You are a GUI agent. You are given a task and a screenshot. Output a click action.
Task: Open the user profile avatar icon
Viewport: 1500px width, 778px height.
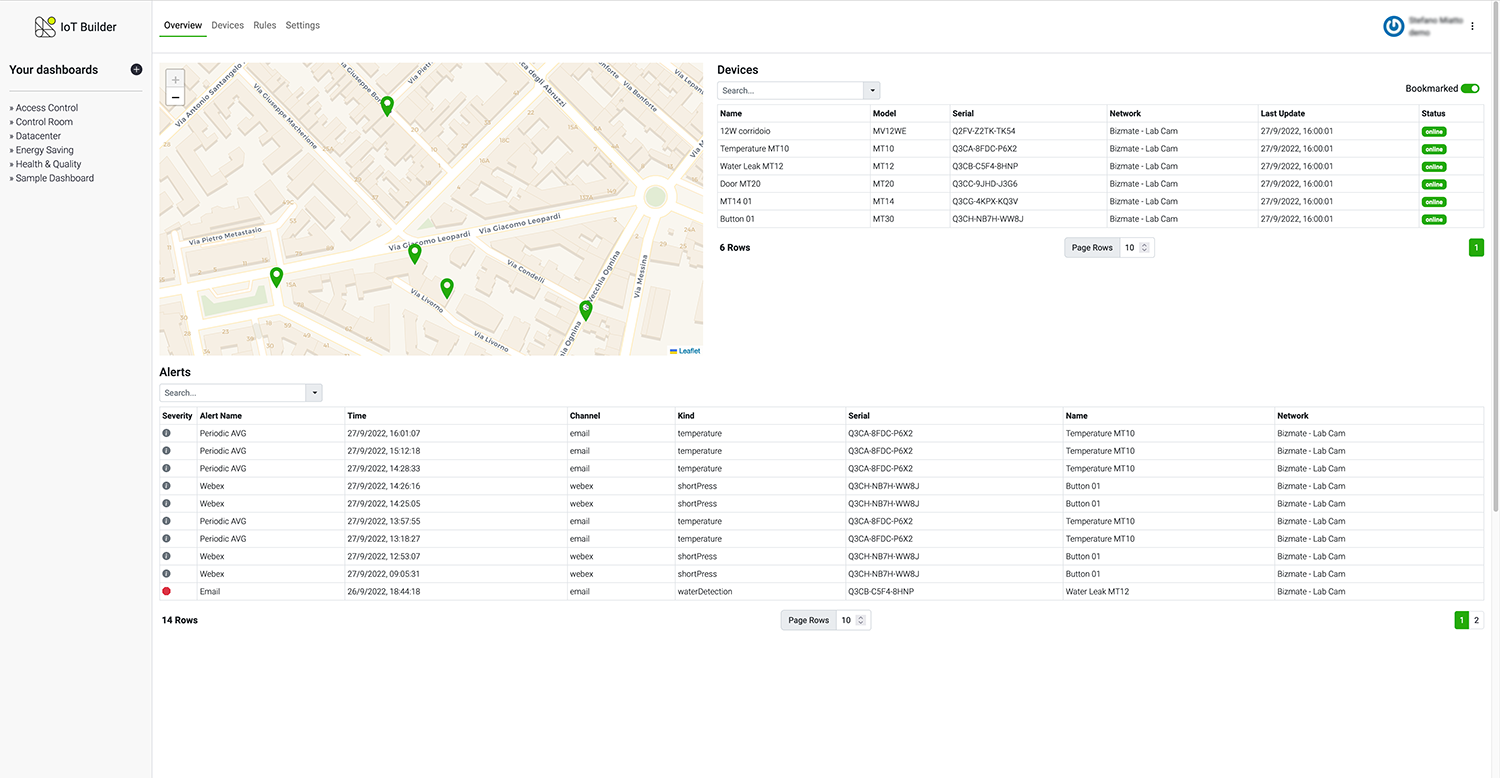pyautogui.click(x=1394, y=26)
